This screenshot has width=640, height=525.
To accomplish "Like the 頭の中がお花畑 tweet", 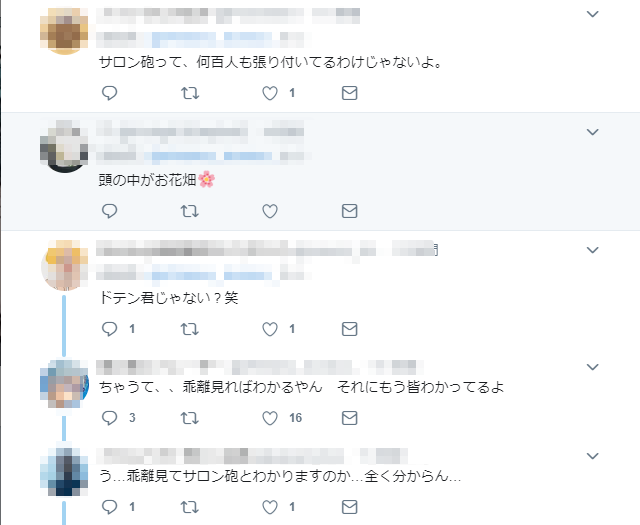I will tap(270, 211).
